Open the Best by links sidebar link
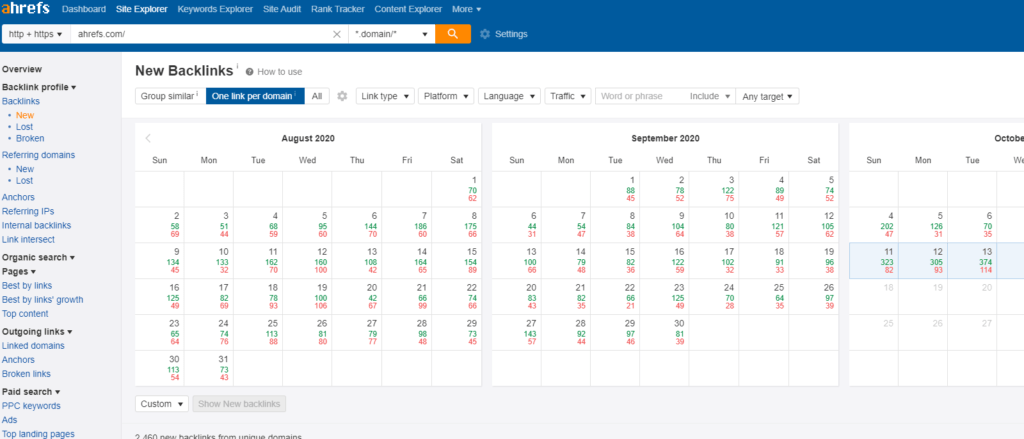Viewport: 1024px width, 439px height. (27, 285)
